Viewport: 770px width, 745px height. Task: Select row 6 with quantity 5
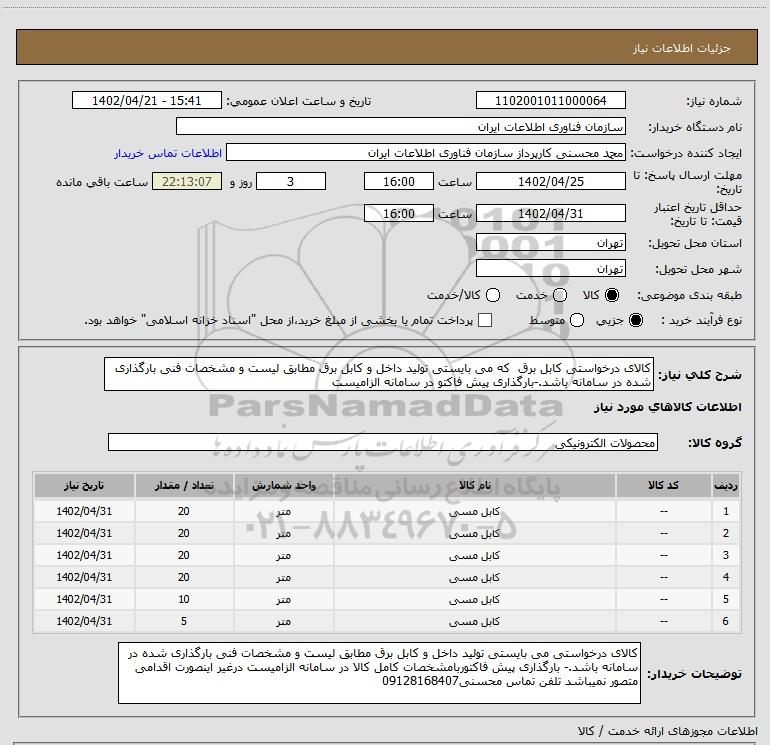pyautogui.click(x=387, y=621)
